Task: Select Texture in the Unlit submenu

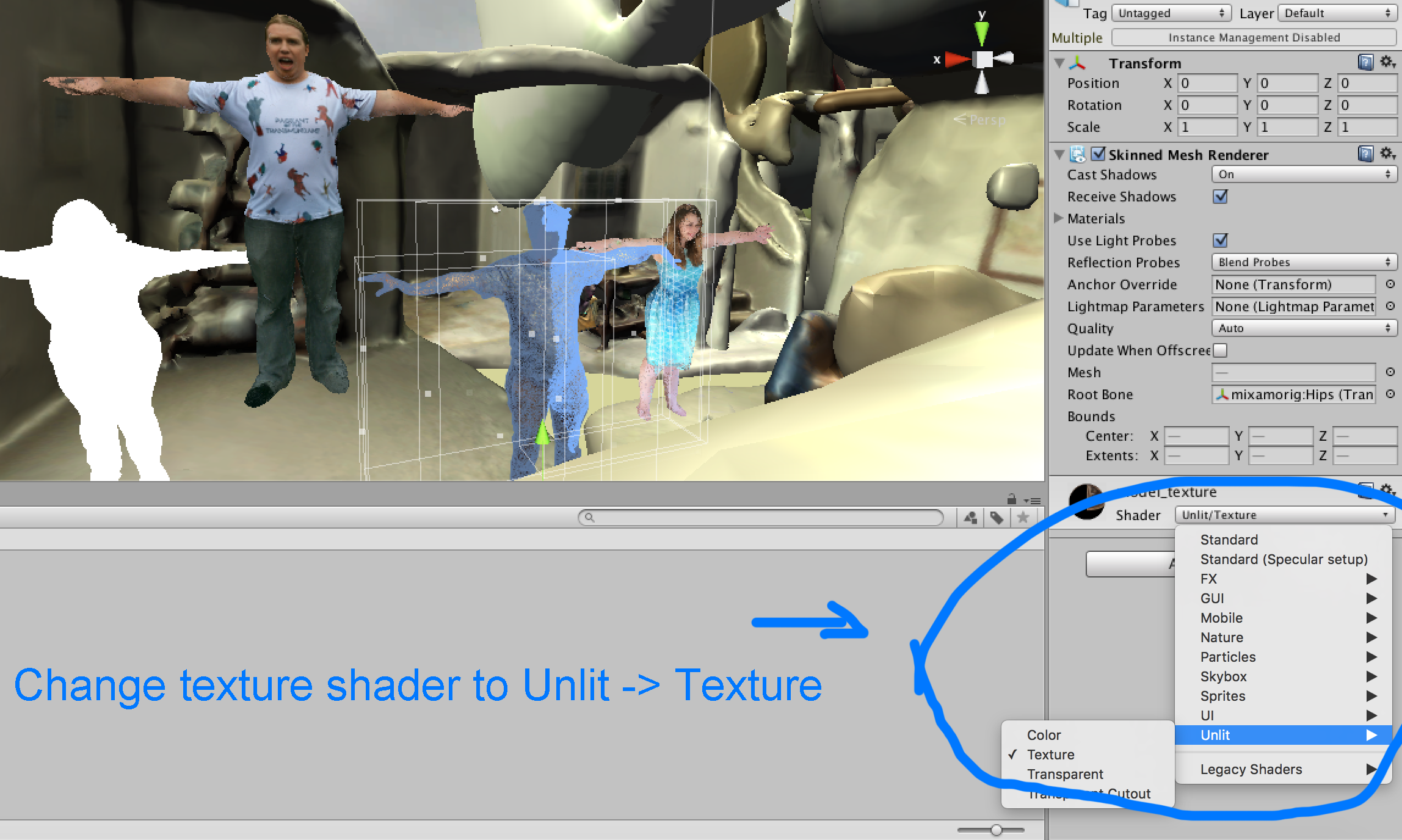Action: pyautogui.click(x=1088, y=755)
